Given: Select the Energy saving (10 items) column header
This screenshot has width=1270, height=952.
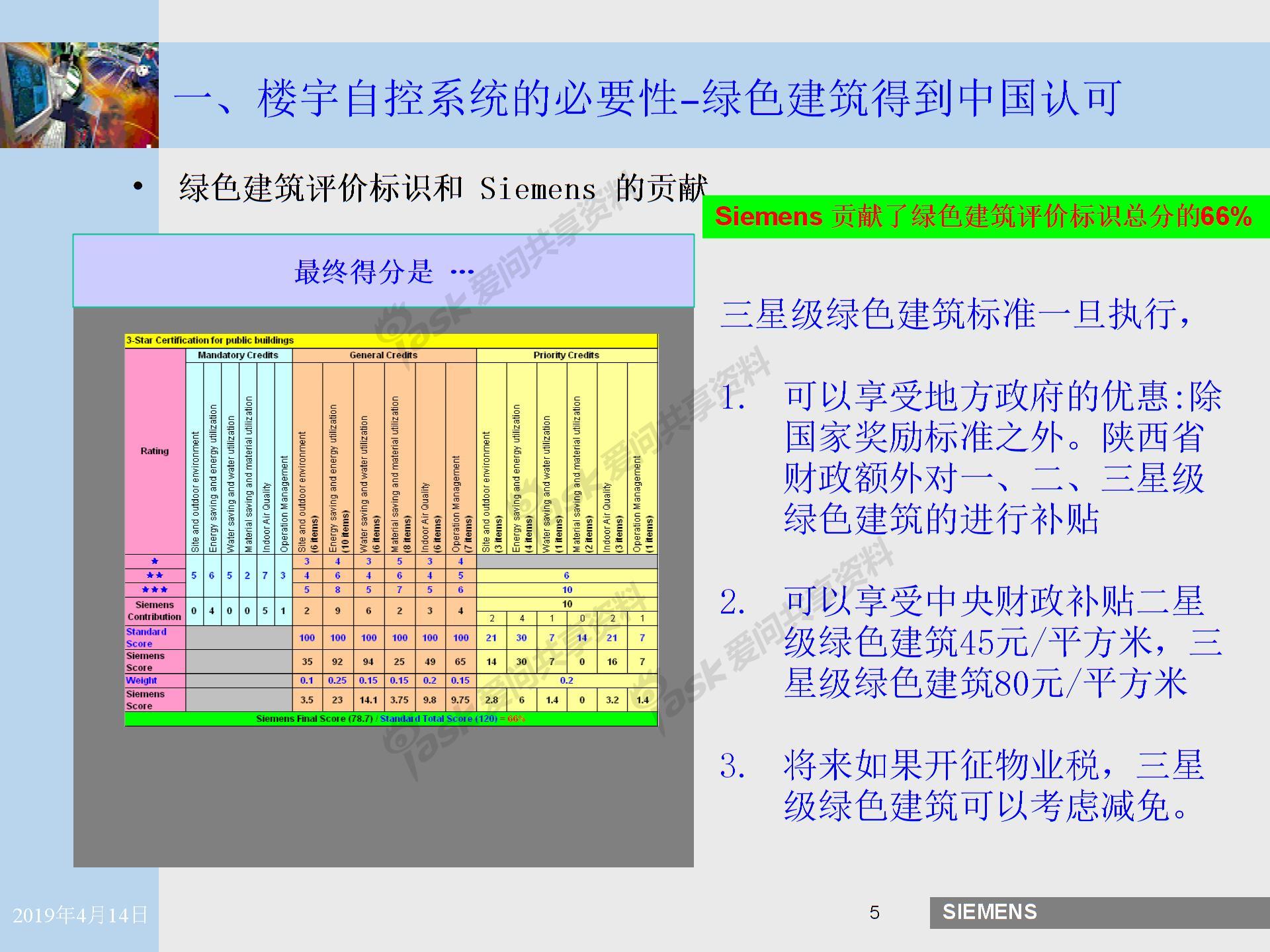Looking at the screenshot, I should coord(338,458).
